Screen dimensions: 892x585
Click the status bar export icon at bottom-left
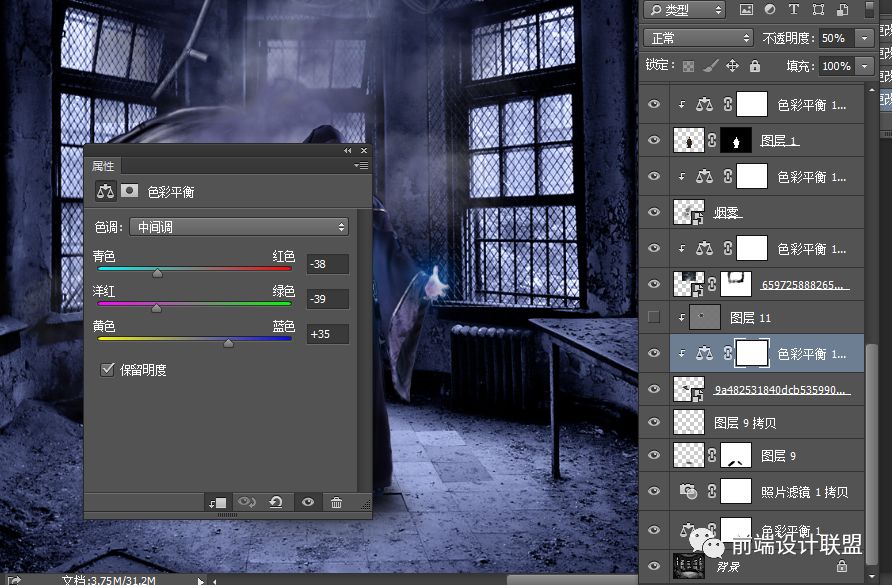[x=14, y=580]
